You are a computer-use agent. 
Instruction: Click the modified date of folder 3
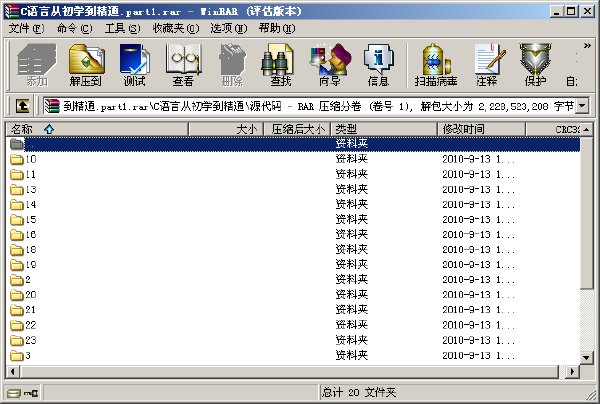(478, 355)
